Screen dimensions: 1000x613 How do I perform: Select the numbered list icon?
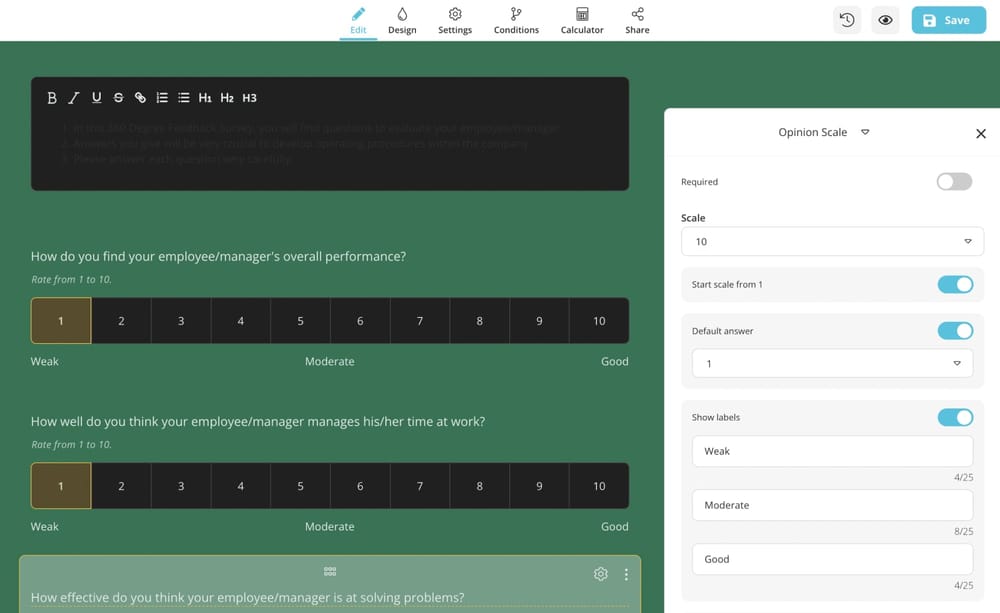click(162, 98)
